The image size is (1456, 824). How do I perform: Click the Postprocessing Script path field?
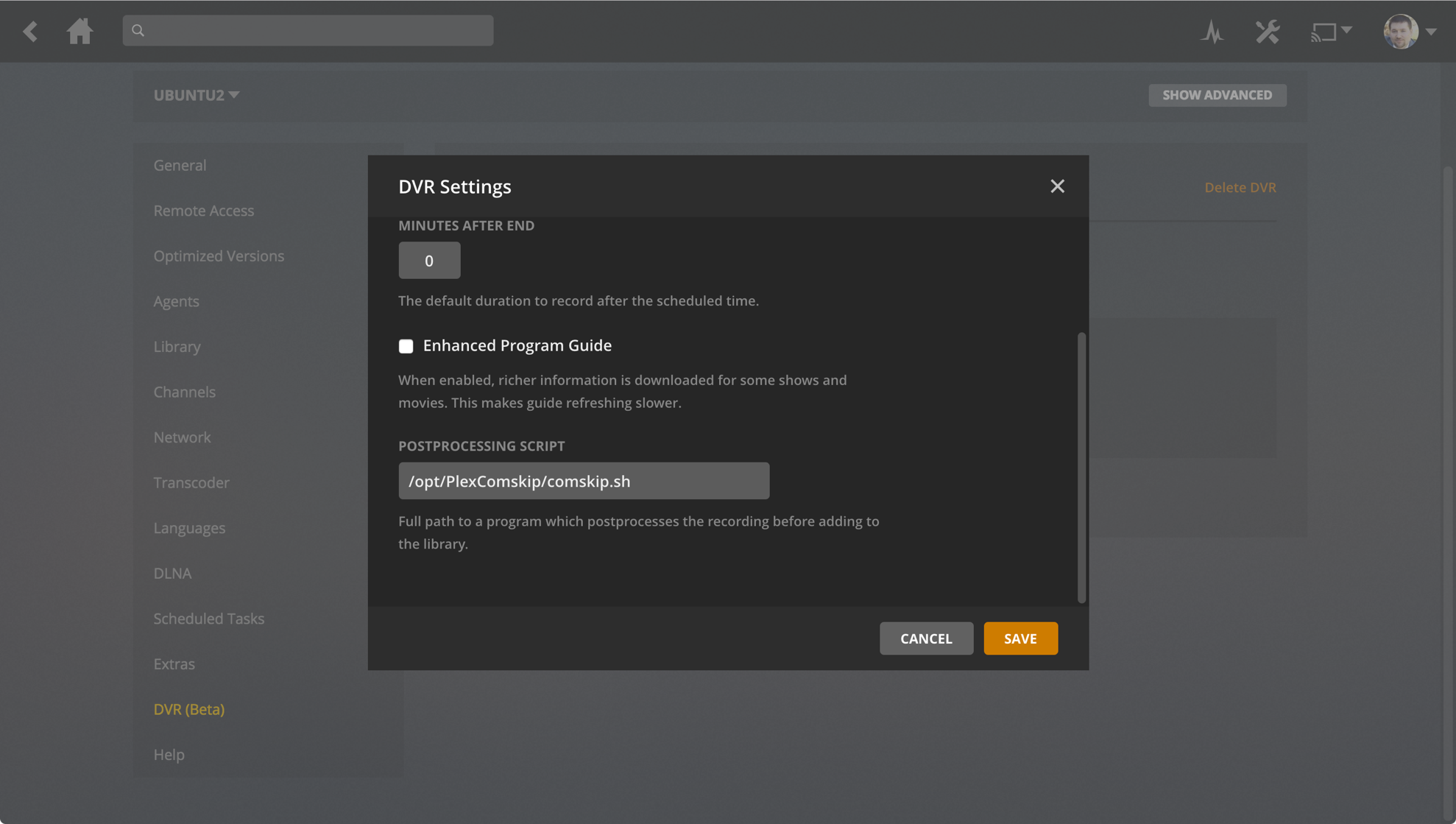[584, 481]
